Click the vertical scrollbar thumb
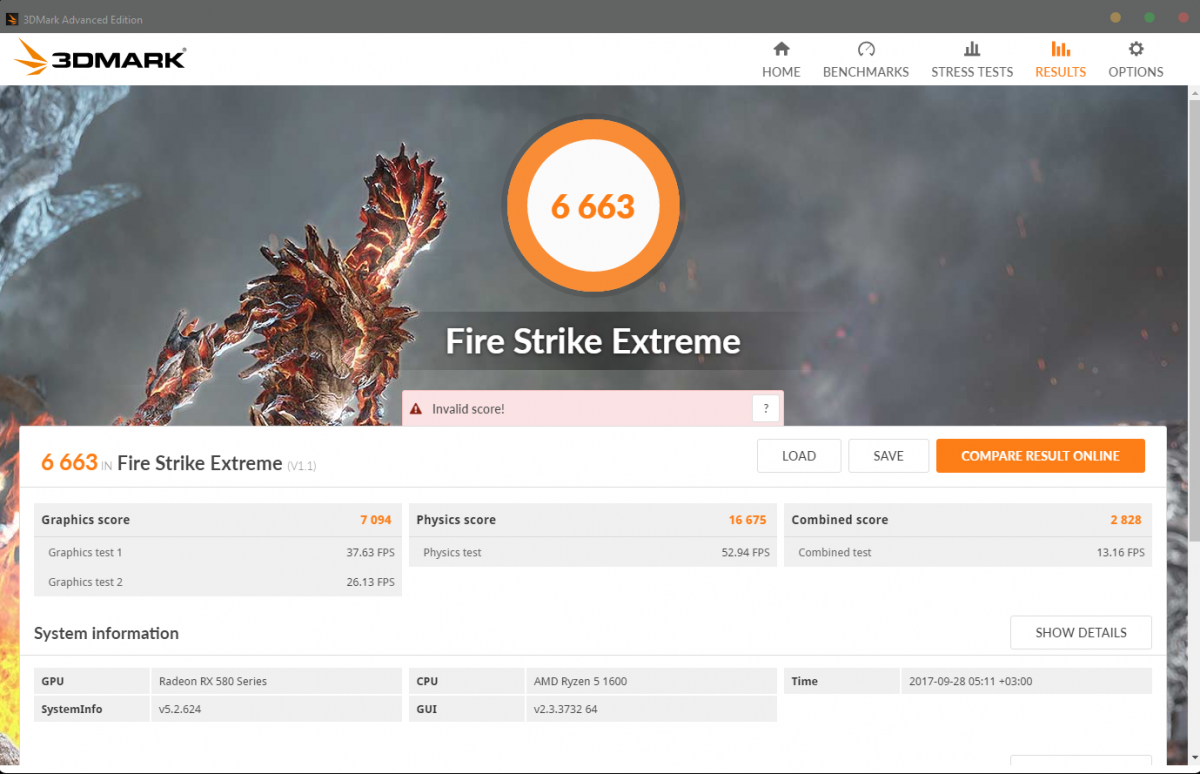1200x774 pixels. pos(1193,322)
